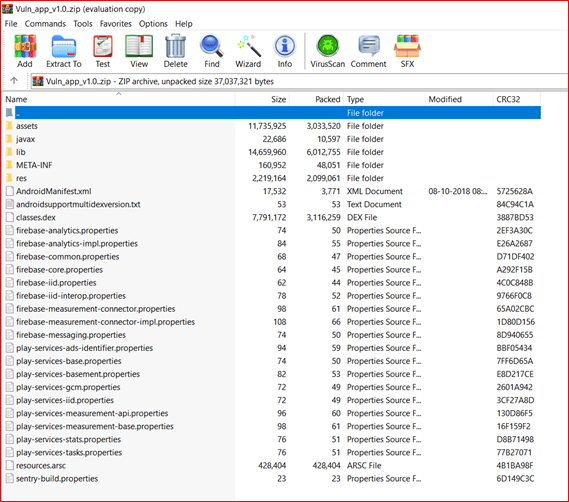The image size is (569, 502).
Task: Run the VirusScan bug icon
Action: pyautogui.click(x=328, y=46)
